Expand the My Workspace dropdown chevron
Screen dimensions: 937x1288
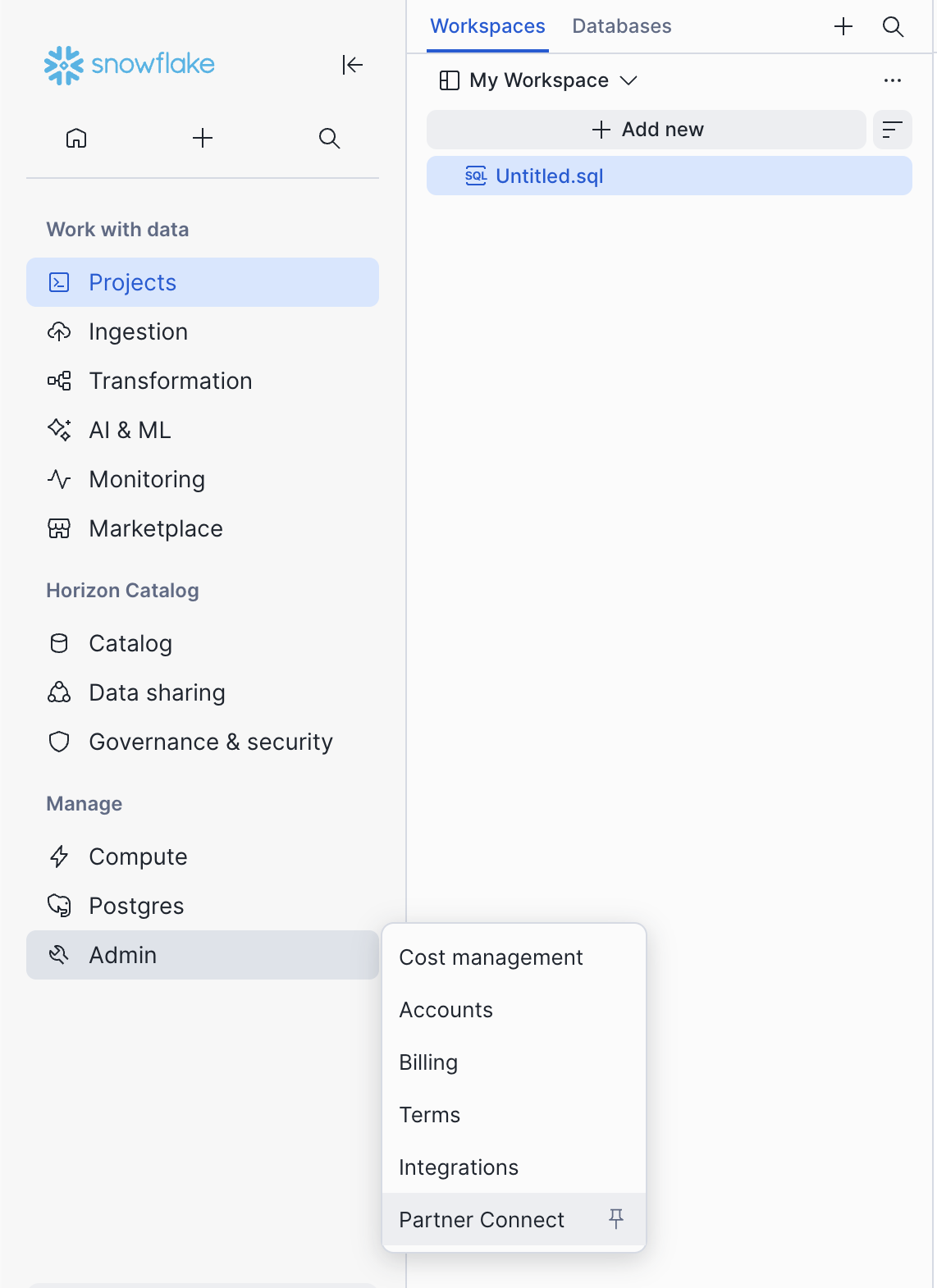coord(628,80)
